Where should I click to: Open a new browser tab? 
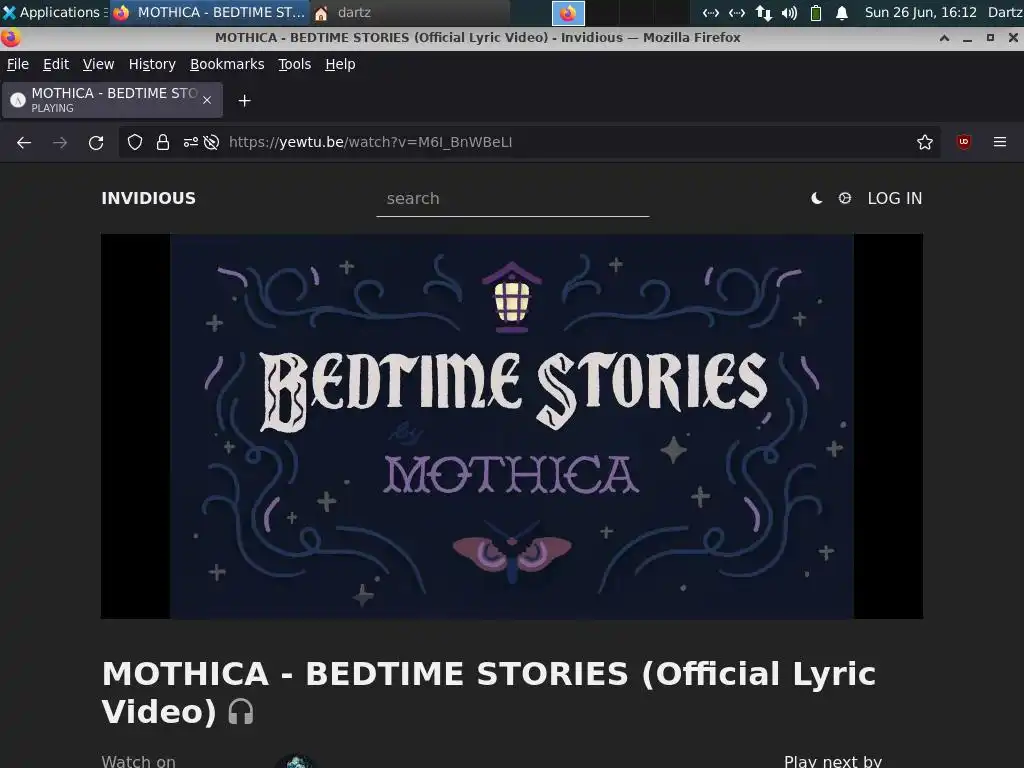tap(244, 101)
